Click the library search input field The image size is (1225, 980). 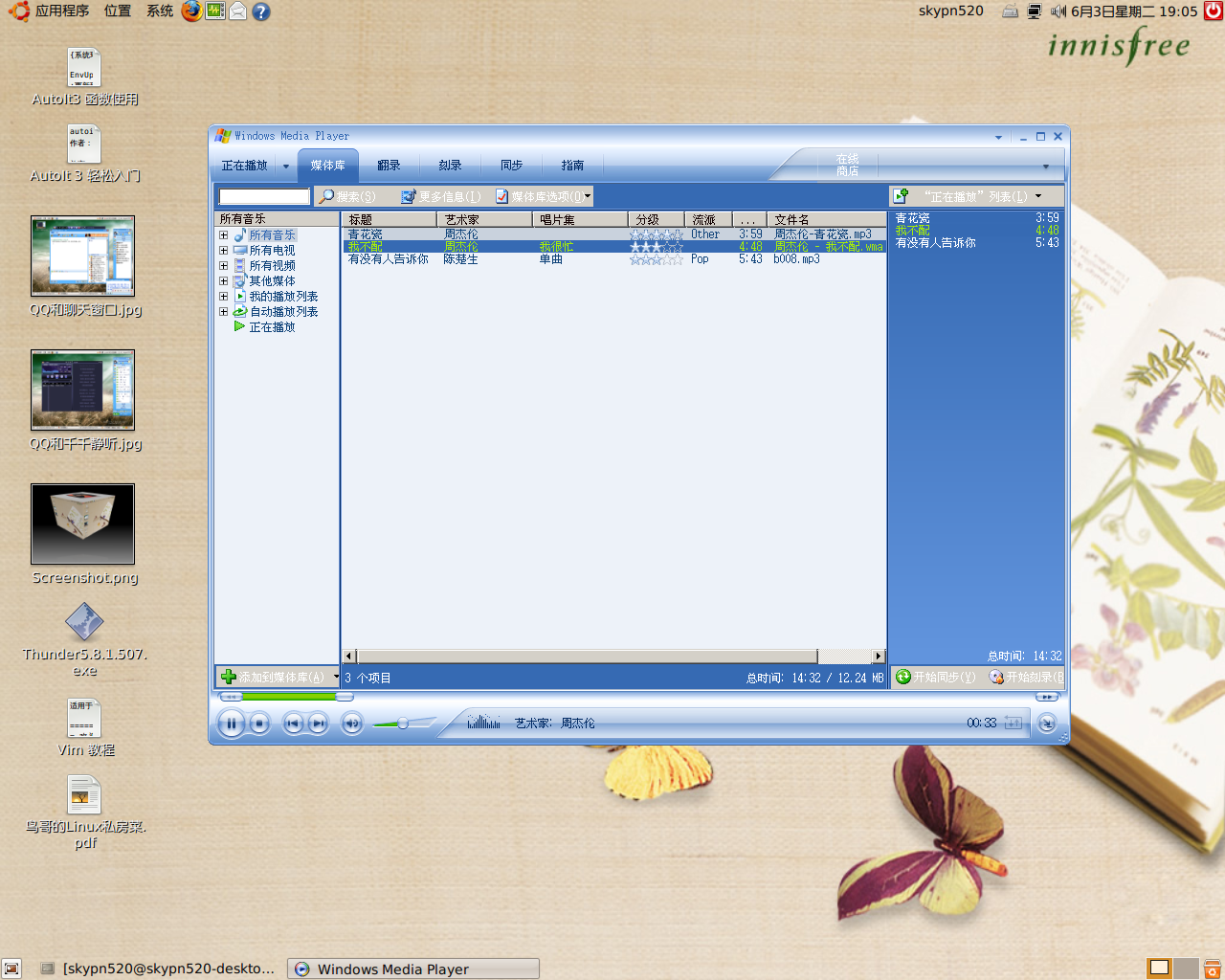tap(264, 196)
